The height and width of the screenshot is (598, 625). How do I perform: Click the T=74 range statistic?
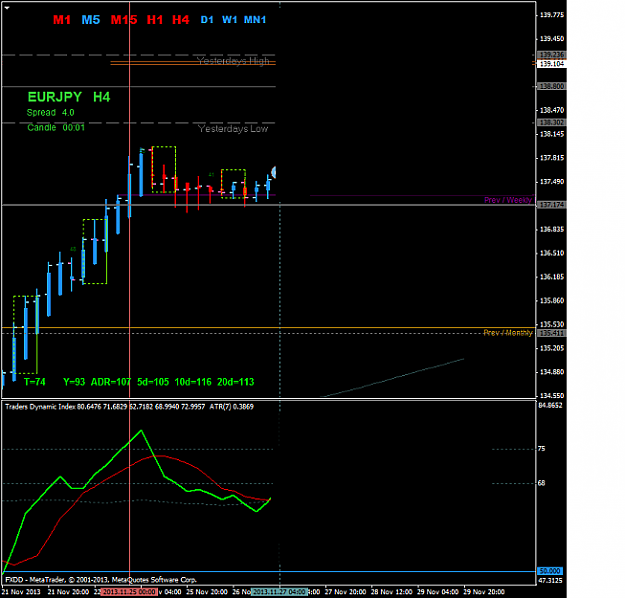click(x=35, y=382)
